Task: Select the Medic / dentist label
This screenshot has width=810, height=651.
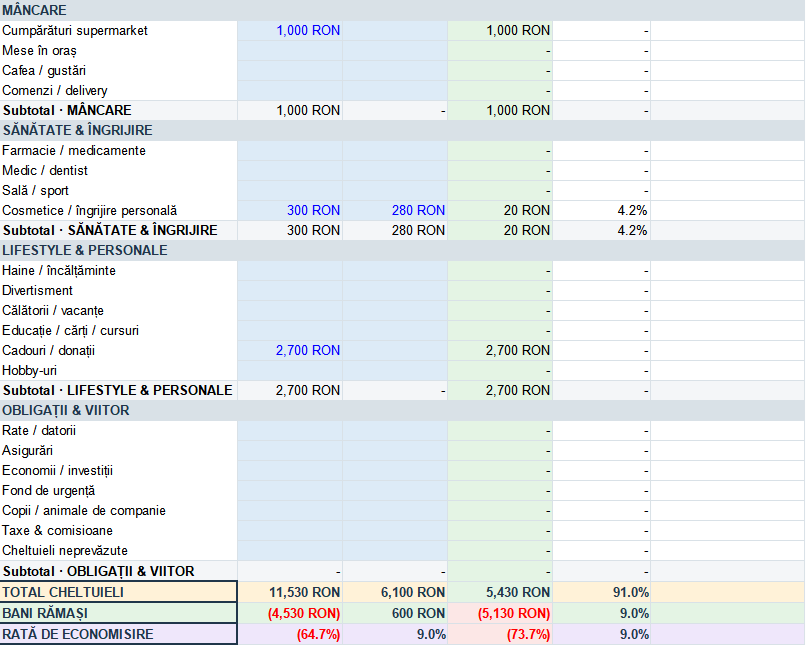Action: 45,170
